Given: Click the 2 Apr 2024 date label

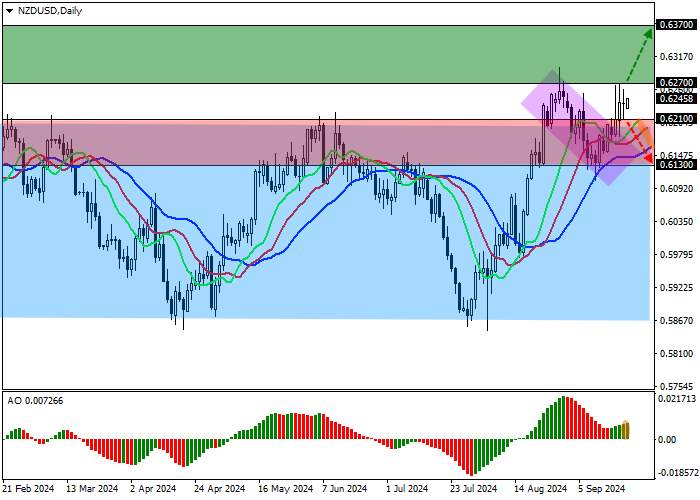Looking at the screenshot, I should click(x=153, y=489).
